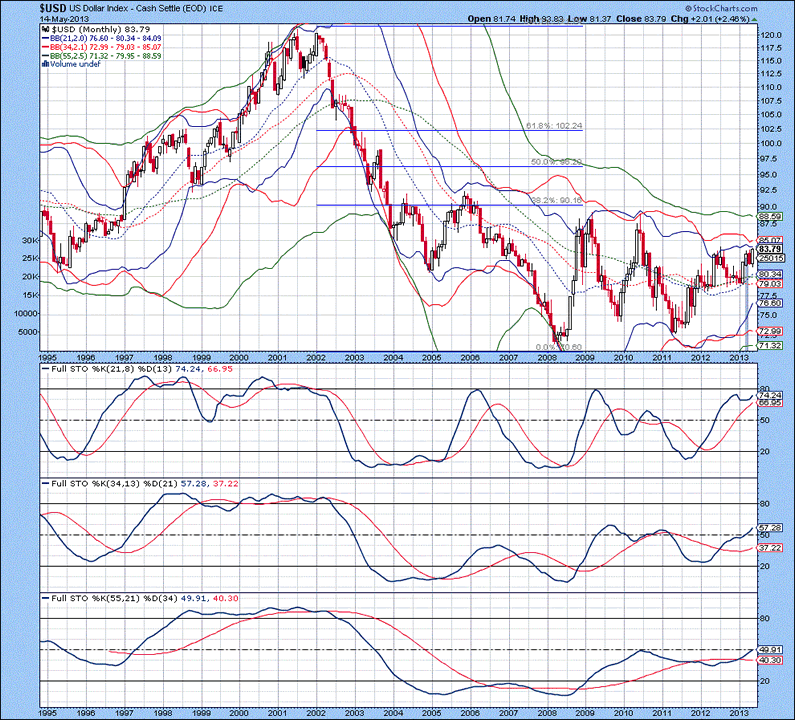
Task: Click the 5000 label on the volume axis
Action: 29,332
